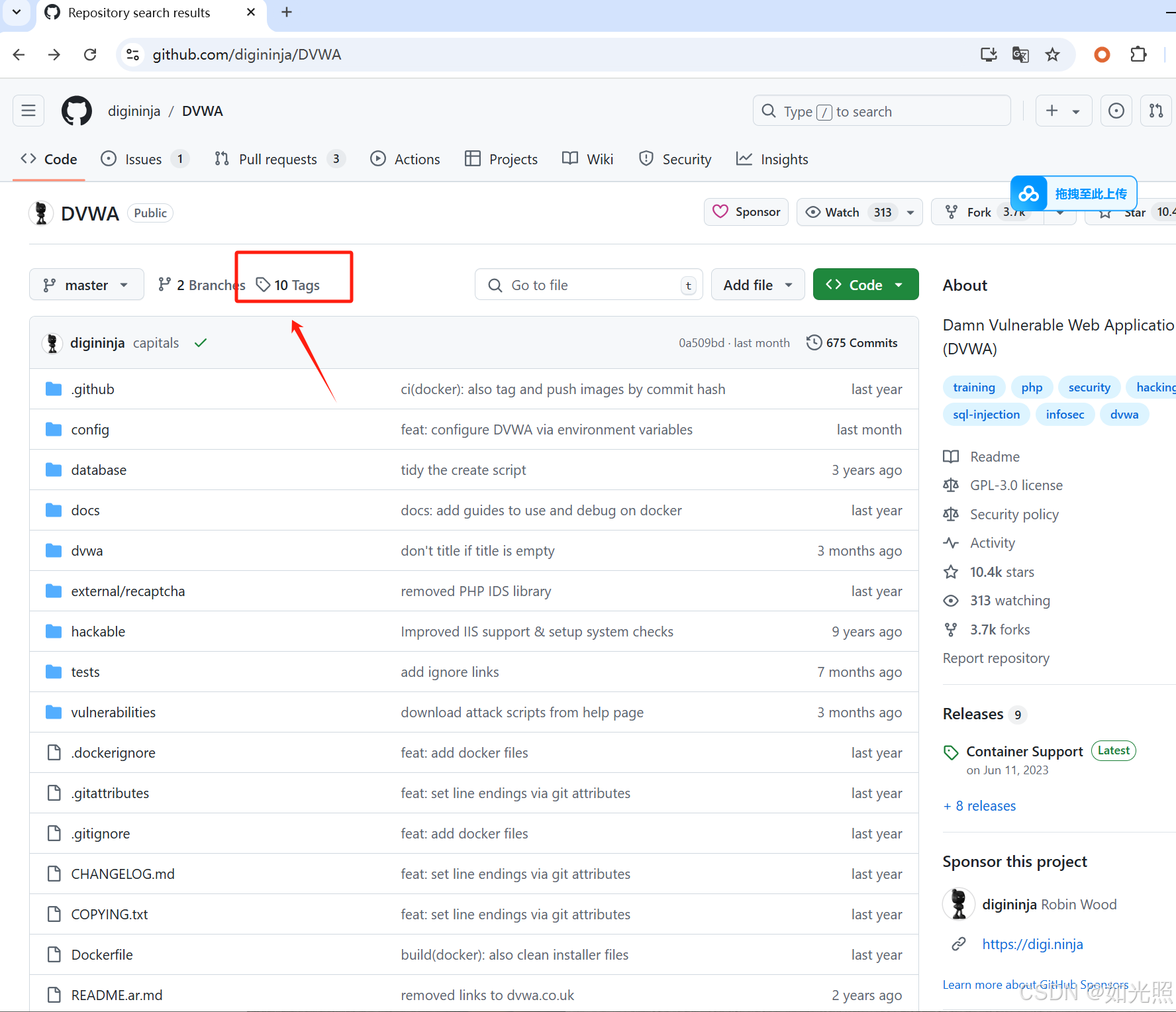Open pull requests icon in header
The width and height of the screenshot is (1176, 1012).
[1156, 111]
